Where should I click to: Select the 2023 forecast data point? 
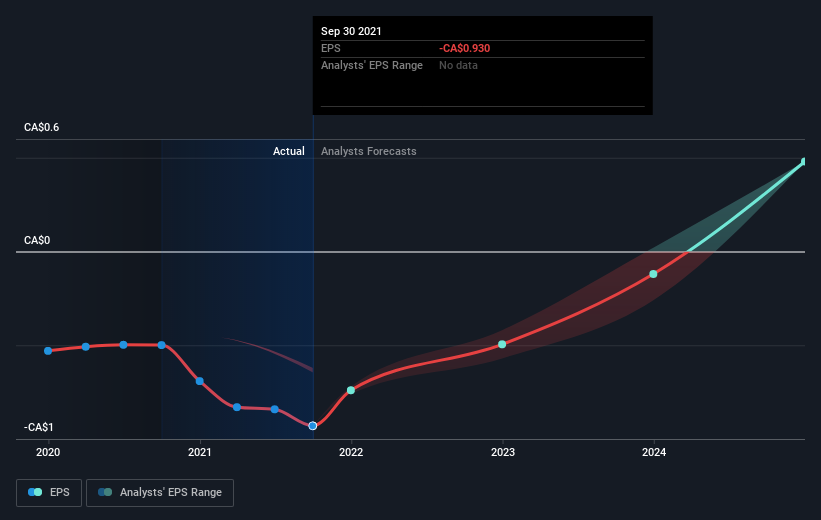[502, 344]
